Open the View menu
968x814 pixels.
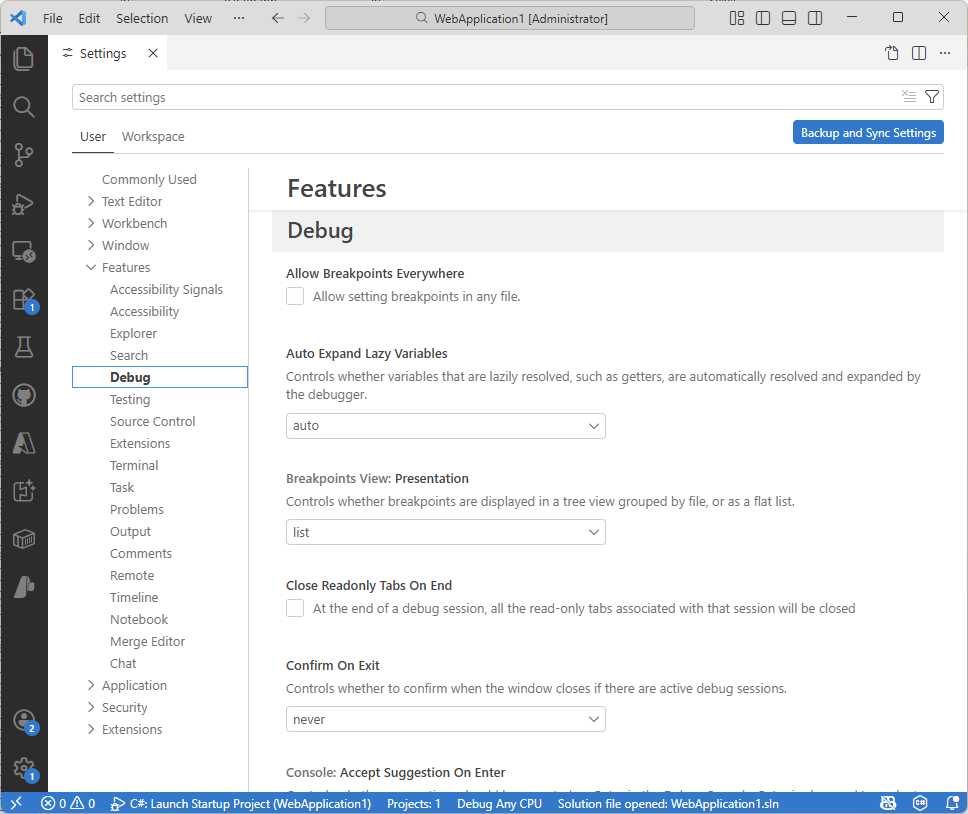coord(198,19)
